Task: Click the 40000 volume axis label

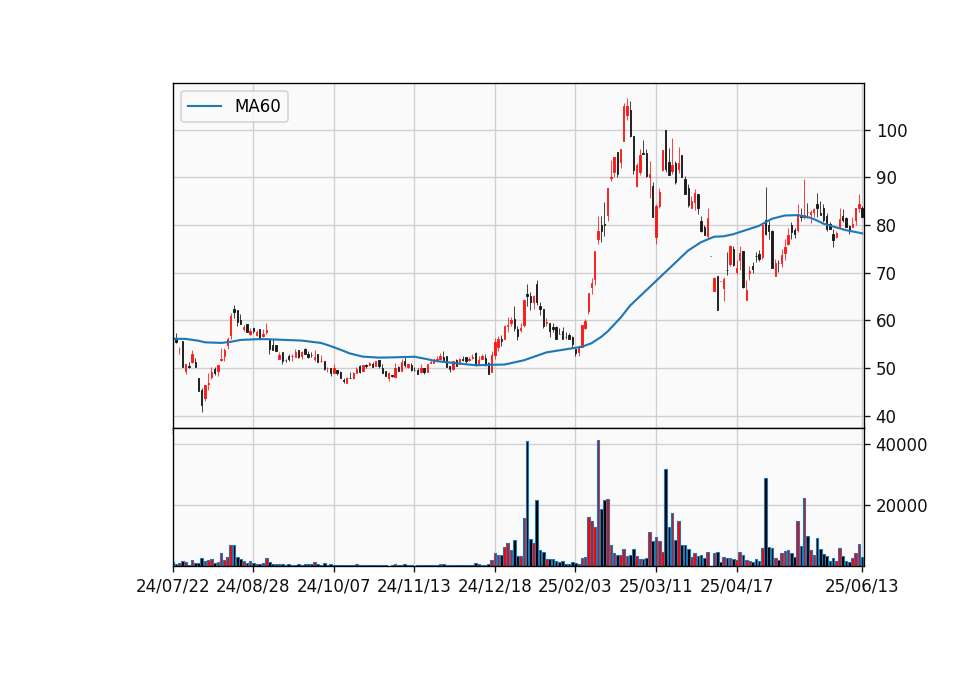Action: tap(902, 445)
